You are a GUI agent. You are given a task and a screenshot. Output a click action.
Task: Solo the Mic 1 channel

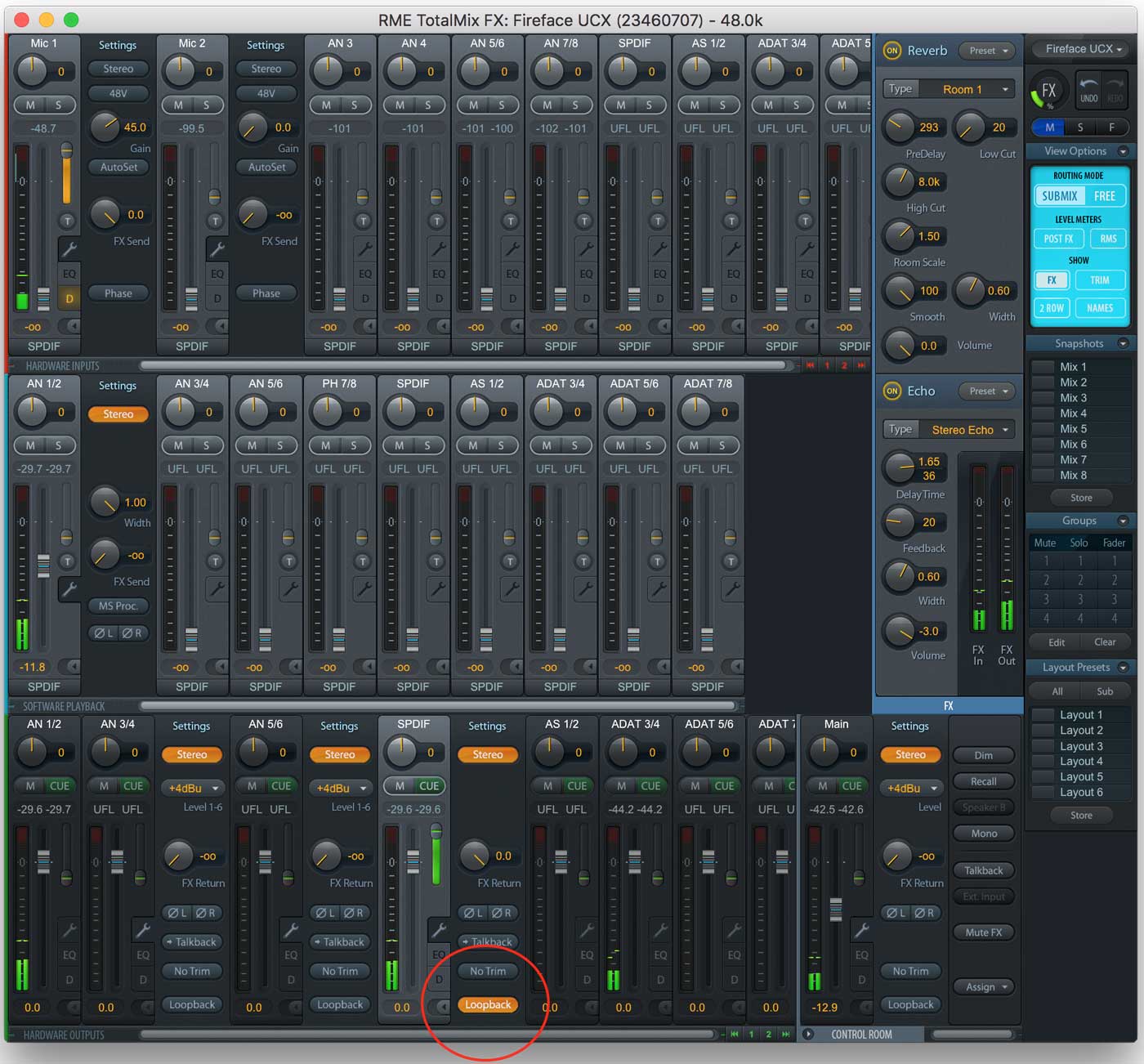coord(58,105)
